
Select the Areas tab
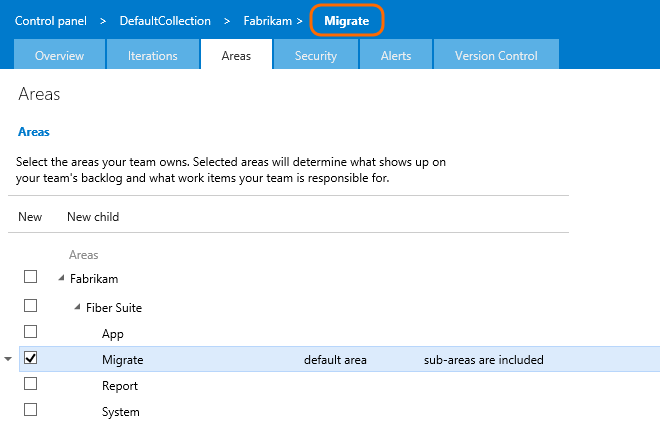236,55
